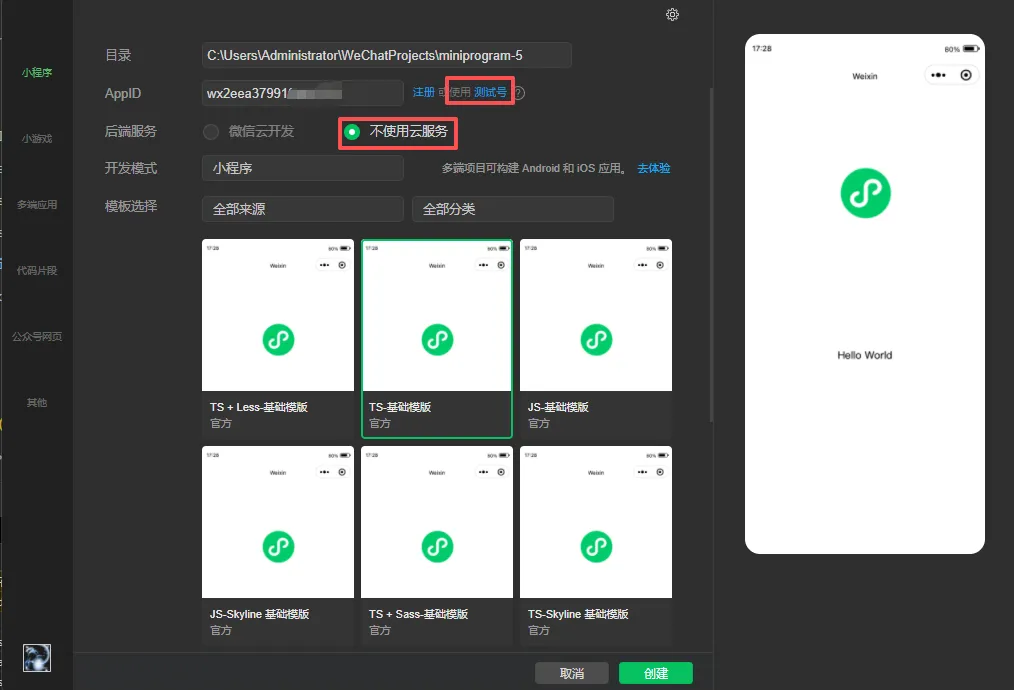Image resolution: width=1014 pixels, height=690 pixels.
Task: Click the template list vertical scrollbar
Action: pyautogui.click(x=711, y=255)
